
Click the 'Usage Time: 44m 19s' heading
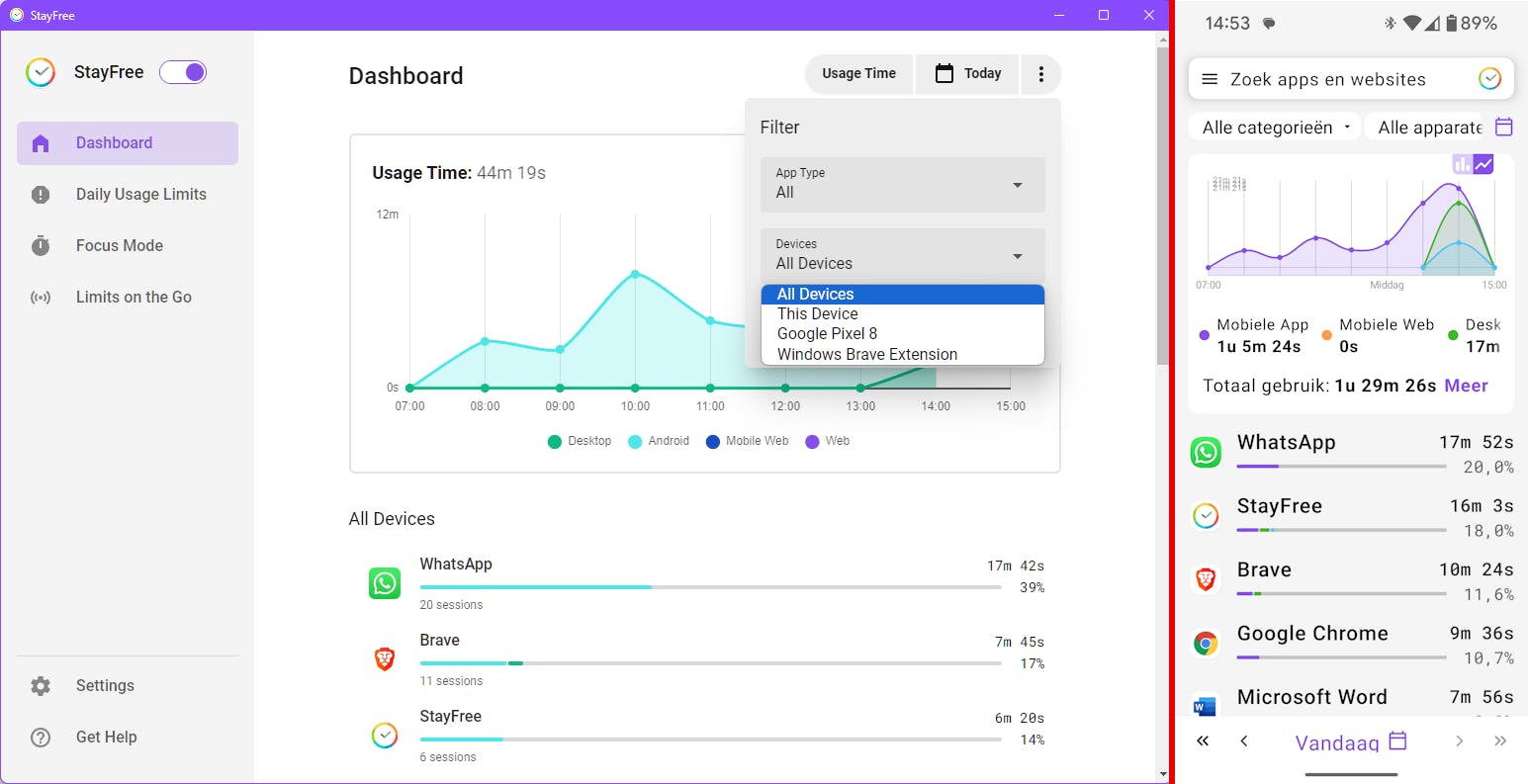[x=459, y=173]
